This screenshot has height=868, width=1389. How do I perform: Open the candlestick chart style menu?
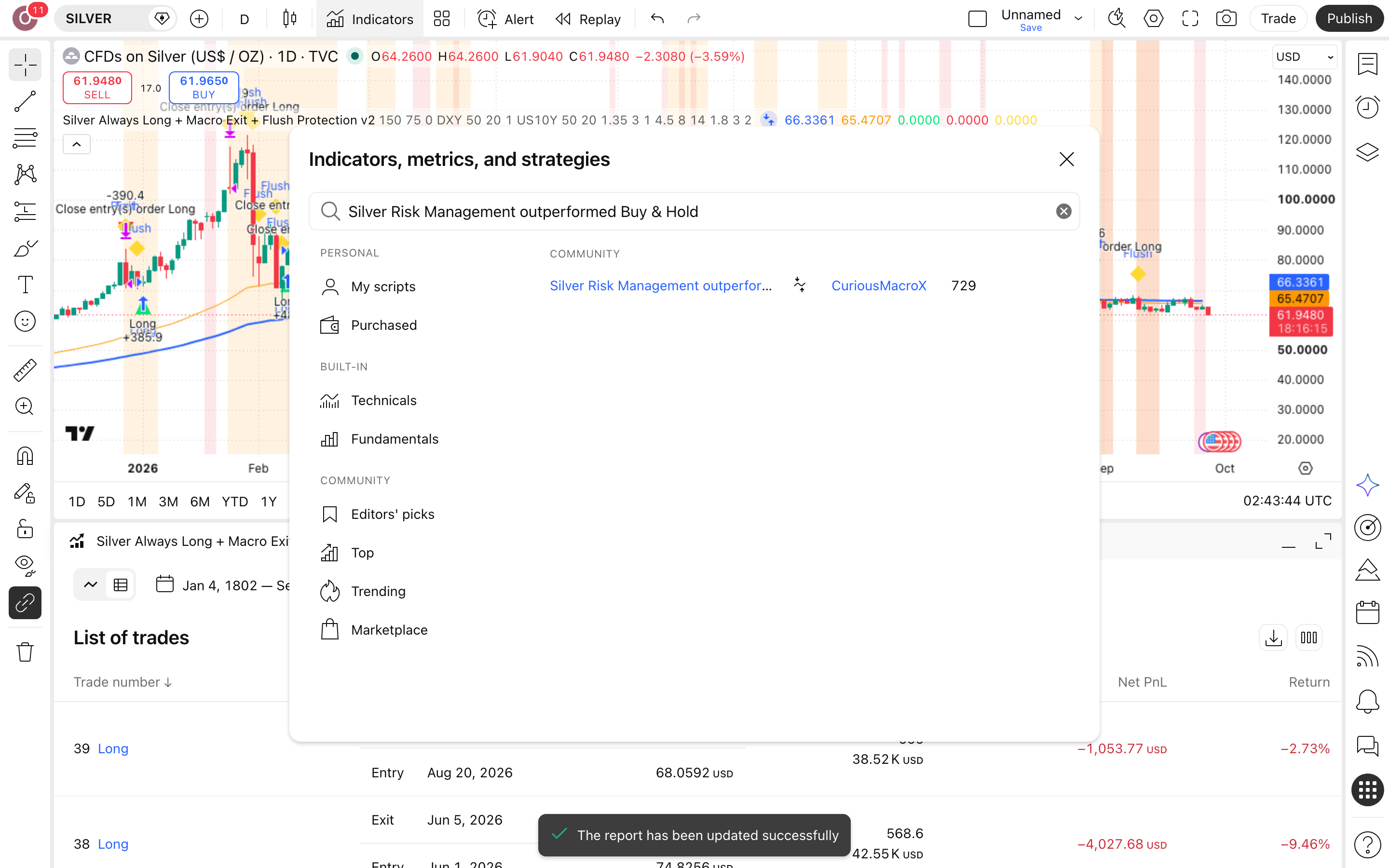(x=290, y=19)
